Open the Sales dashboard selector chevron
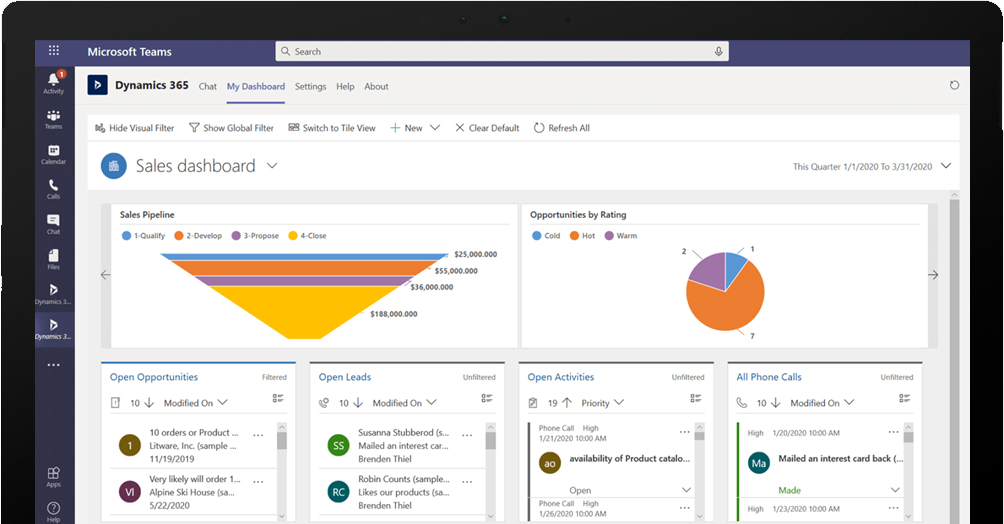The image size is (1004, 524). [x=272, y=166]
